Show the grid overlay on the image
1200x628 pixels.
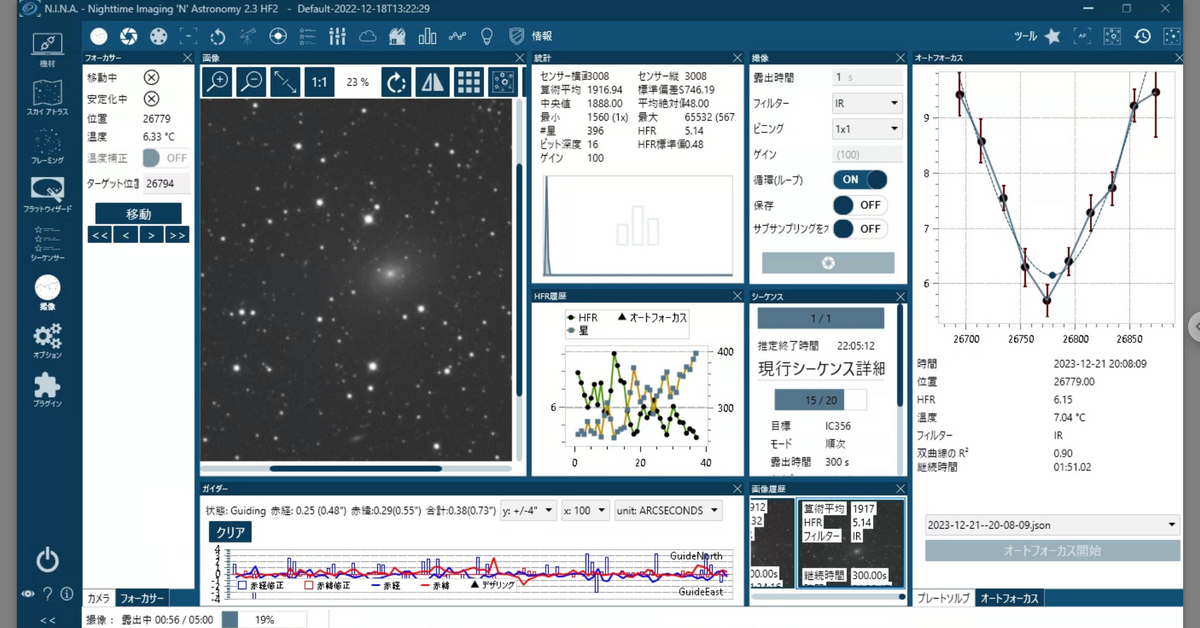(468, 82)
